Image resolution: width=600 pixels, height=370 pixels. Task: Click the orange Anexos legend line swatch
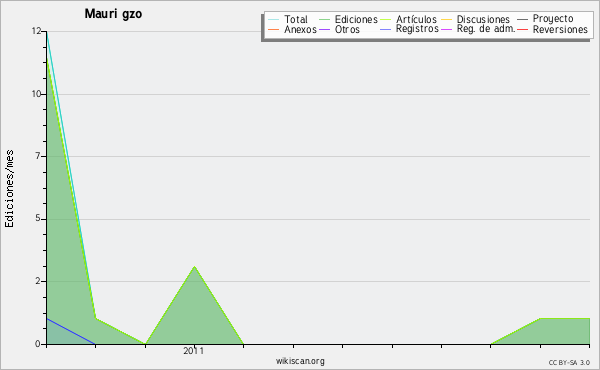(274, 29)
